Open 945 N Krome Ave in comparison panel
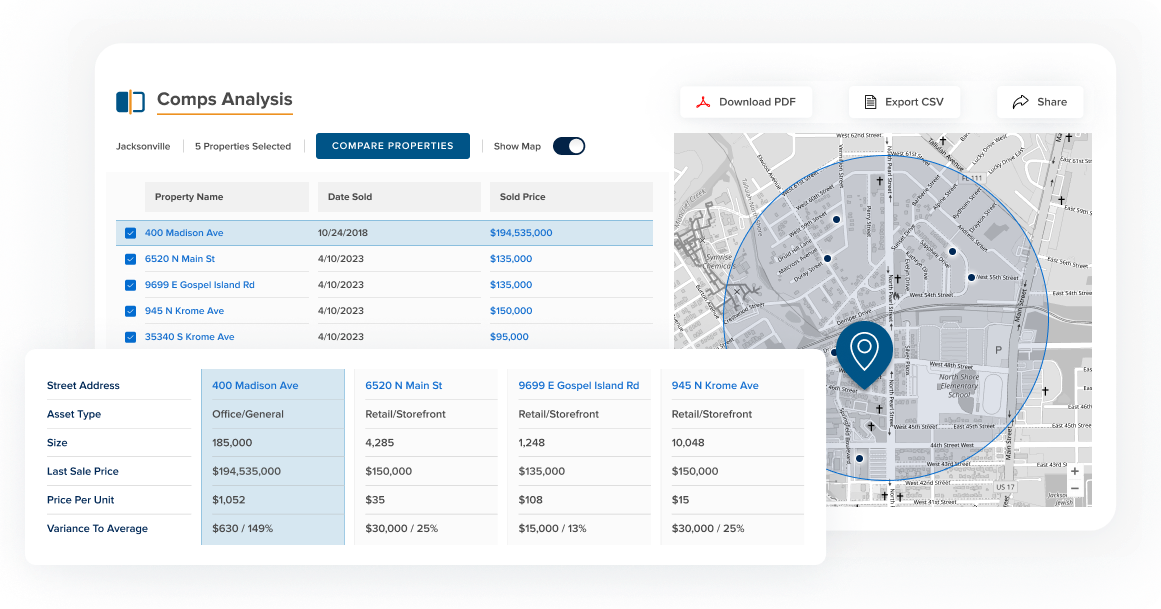 715,385
